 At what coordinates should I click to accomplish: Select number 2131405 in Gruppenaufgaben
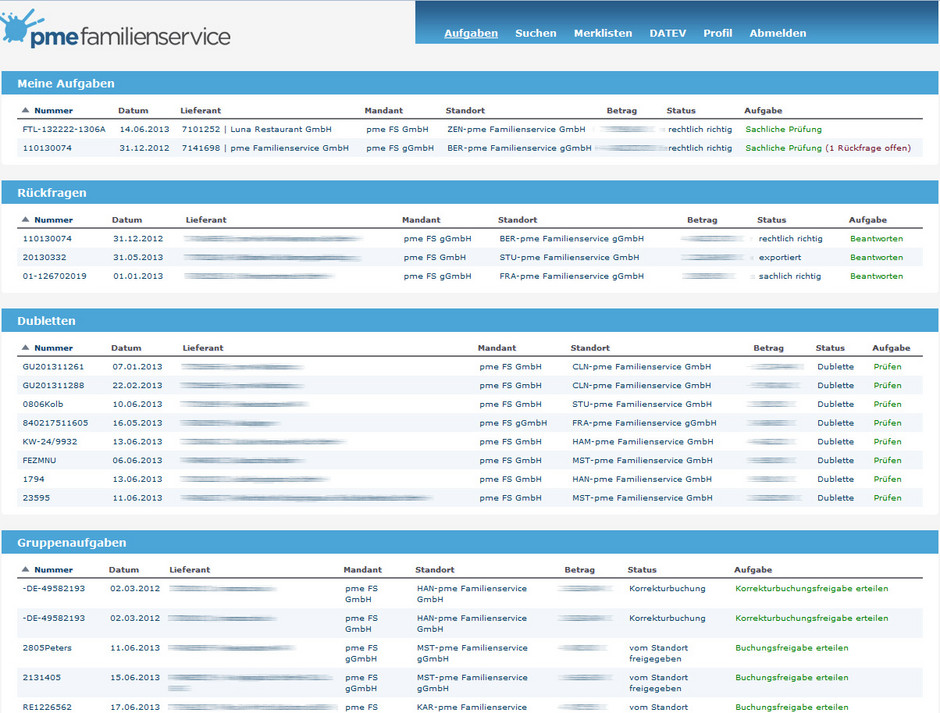pos(41,678)
